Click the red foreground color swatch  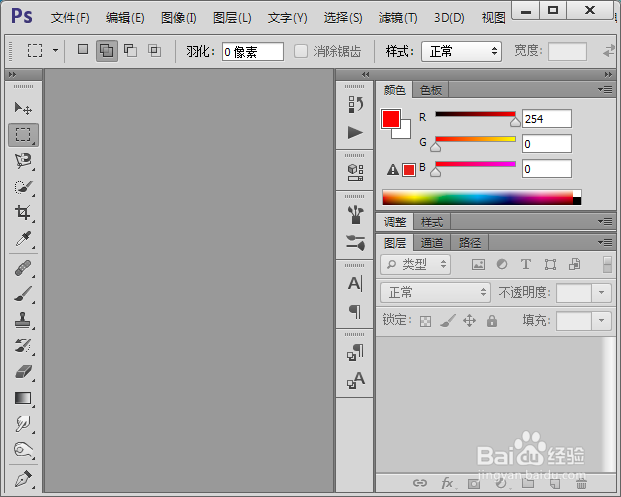pyautogui.click(x=391, y=119)
